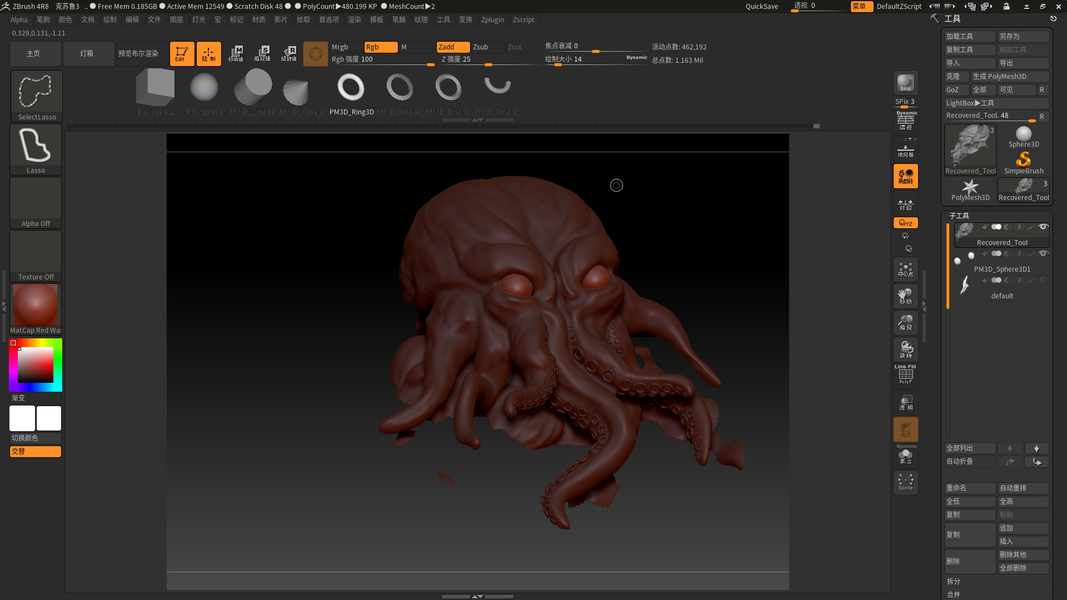Select the Scale gizmo icon marked S
The height and width of the screenshot is (600, 1067).
tap(262, 54)
